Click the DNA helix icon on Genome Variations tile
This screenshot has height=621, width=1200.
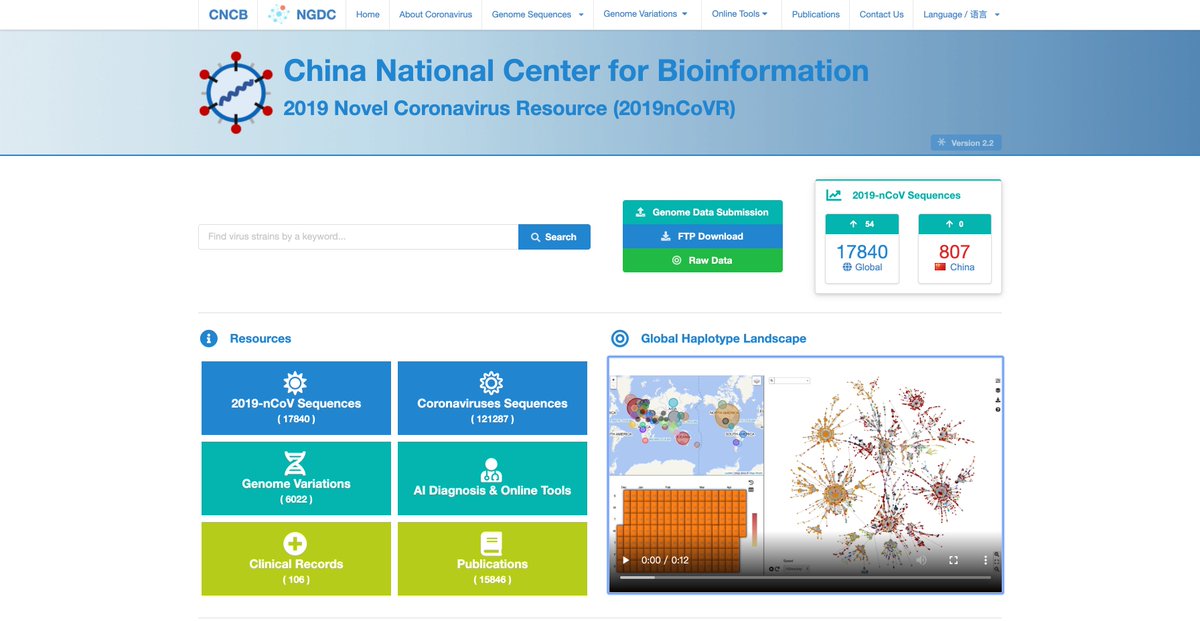pos(295,463)
